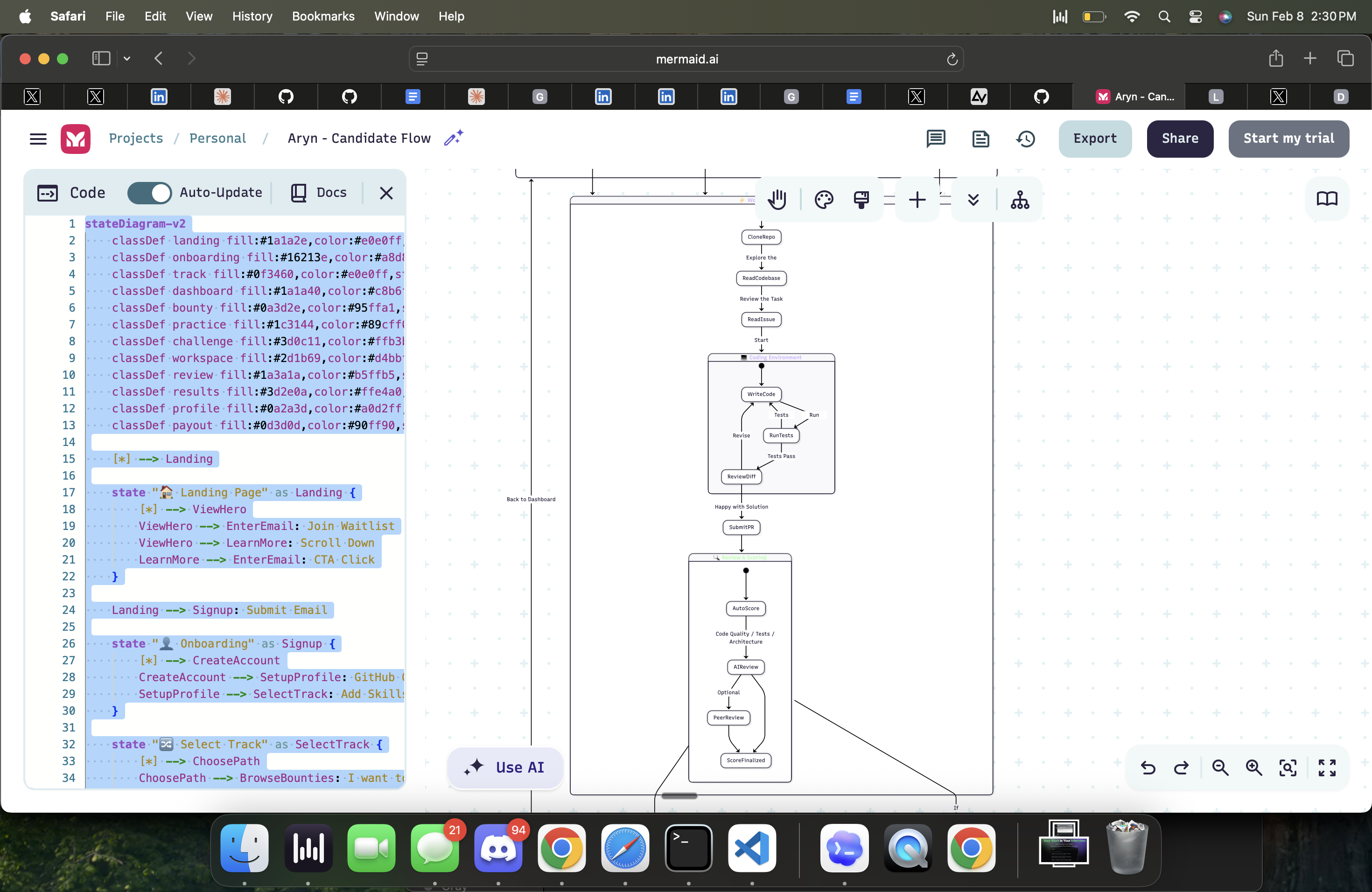This screenshot has height=892, width=1372.
Task: Open the Bookmarks menu
Action: point(323,16)
